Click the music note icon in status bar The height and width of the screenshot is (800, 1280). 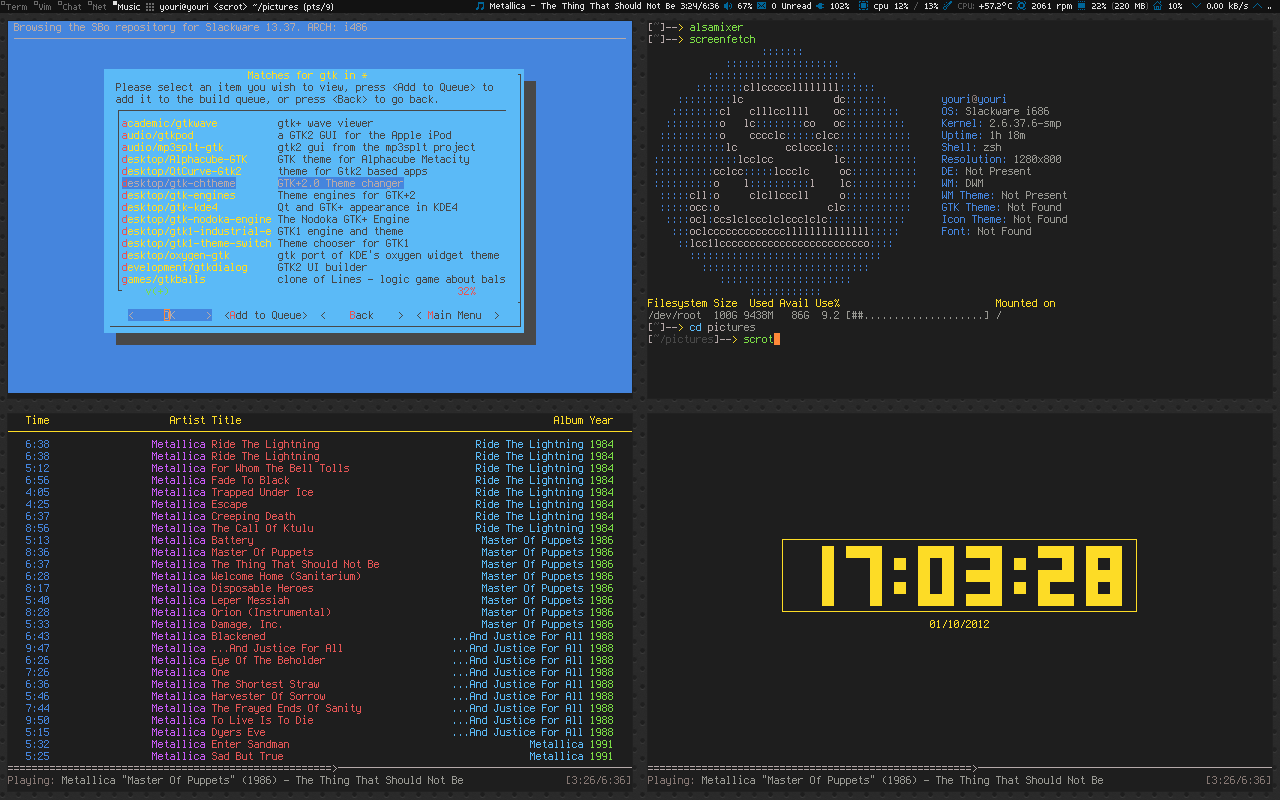tap(480, 6)
